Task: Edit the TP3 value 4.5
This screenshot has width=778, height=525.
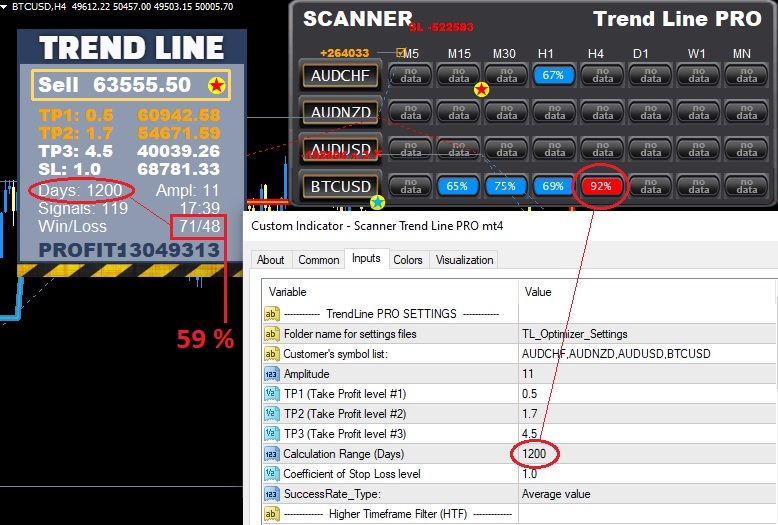Action: 647,434
